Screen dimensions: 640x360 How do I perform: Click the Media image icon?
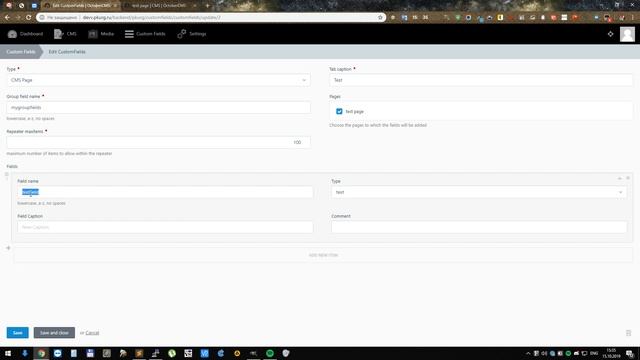93,34
